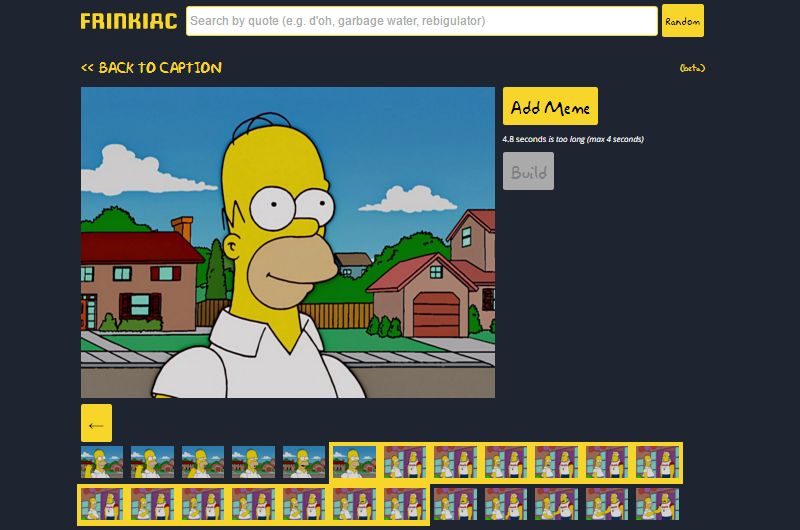Select the tenth thumbnail in the top row
The height and width of the screenshot is (530, 800).
click(557, 462)
